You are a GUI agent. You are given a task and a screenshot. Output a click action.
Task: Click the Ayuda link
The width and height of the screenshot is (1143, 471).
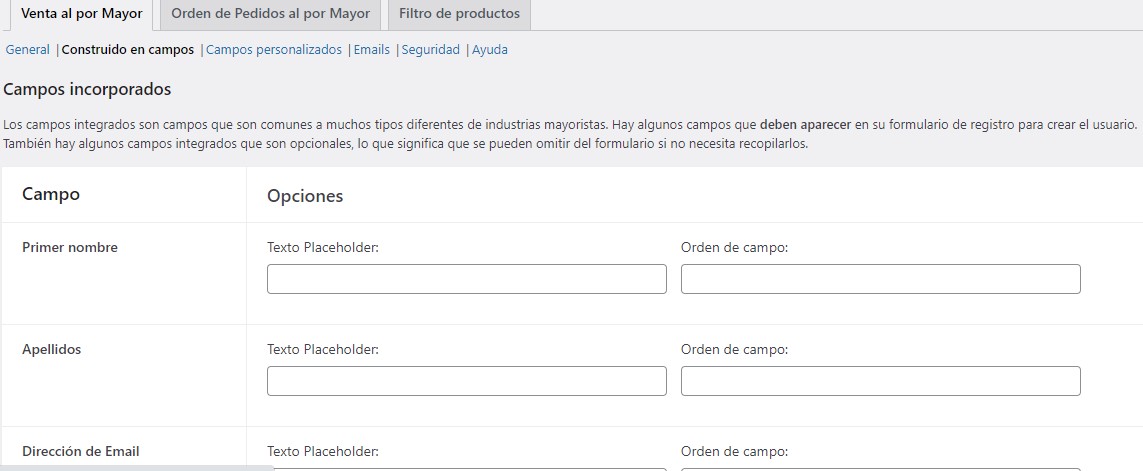coord(490,50)
